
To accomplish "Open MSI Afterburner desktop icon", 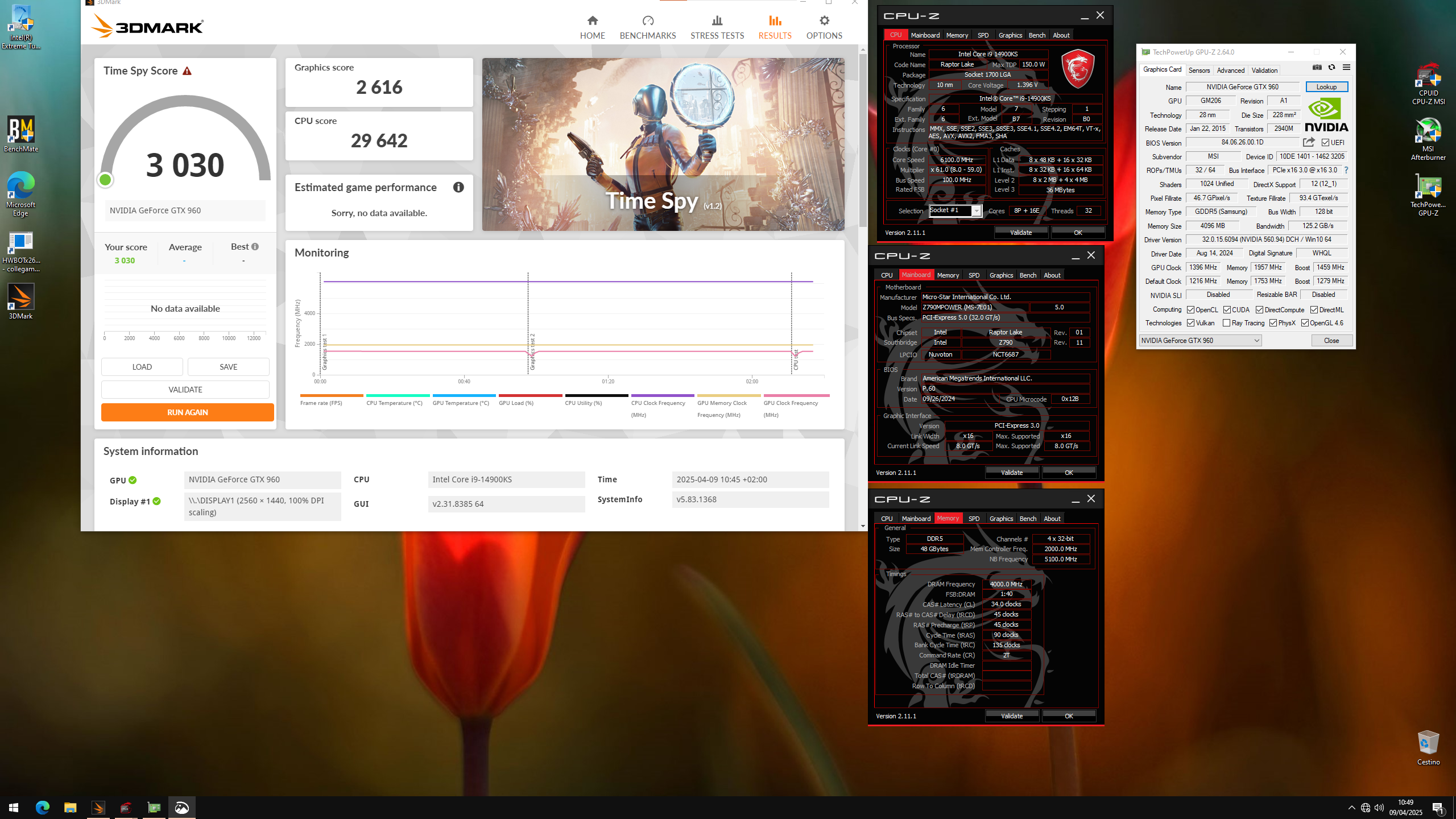I will [x=1428, y=139].
